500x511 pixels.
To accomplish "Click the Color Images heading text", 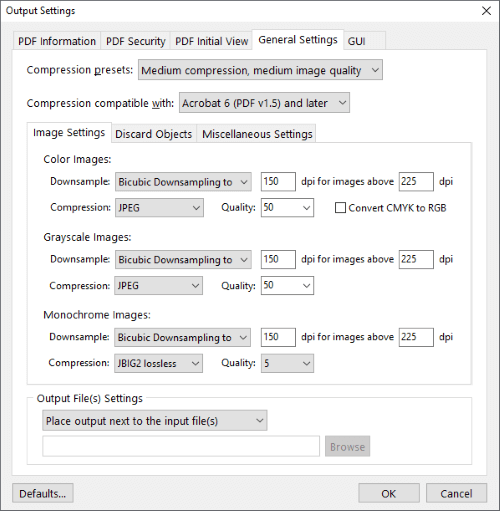I will (77, 159).
